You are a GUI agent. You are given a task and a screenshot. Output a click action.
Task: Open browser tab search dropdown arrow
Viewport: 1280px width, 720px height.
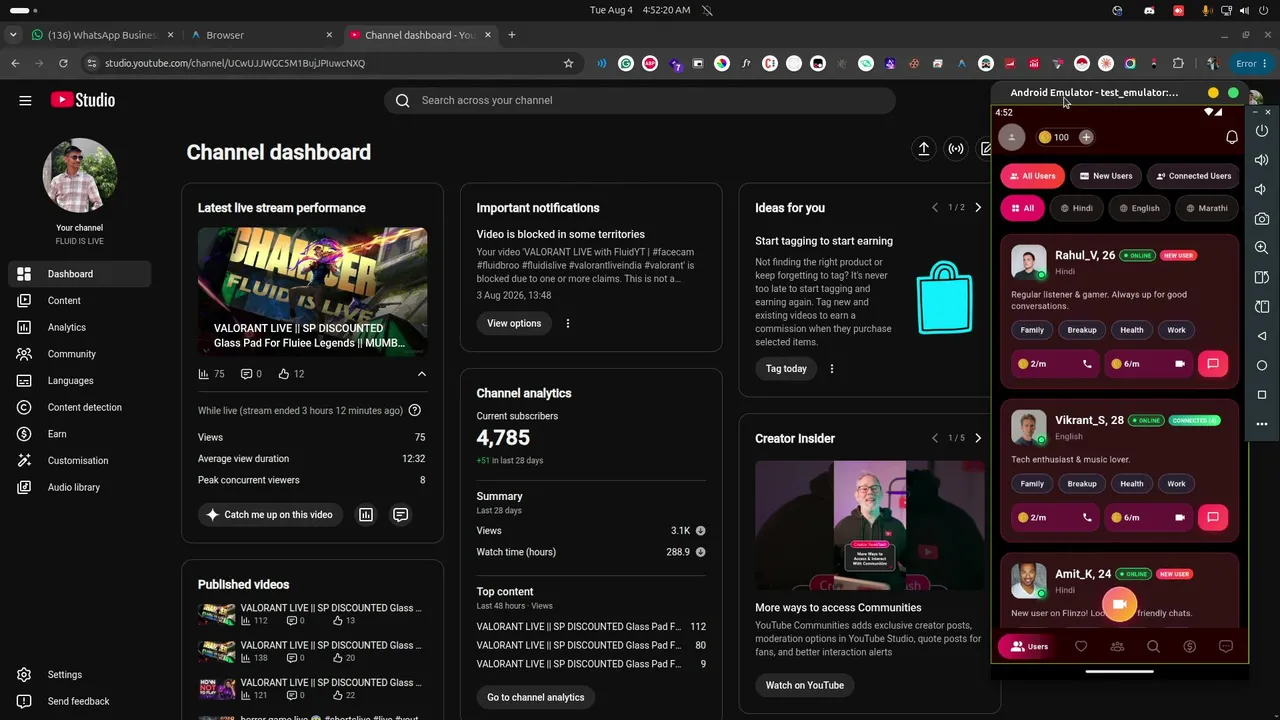coord(13,35)
